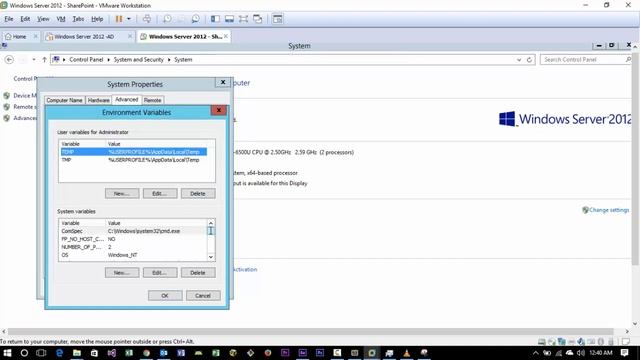The height and width of the screenshot is (360, 640).
Task: Open File Explorer from the taskbar
Action: [x=77, y=353]
